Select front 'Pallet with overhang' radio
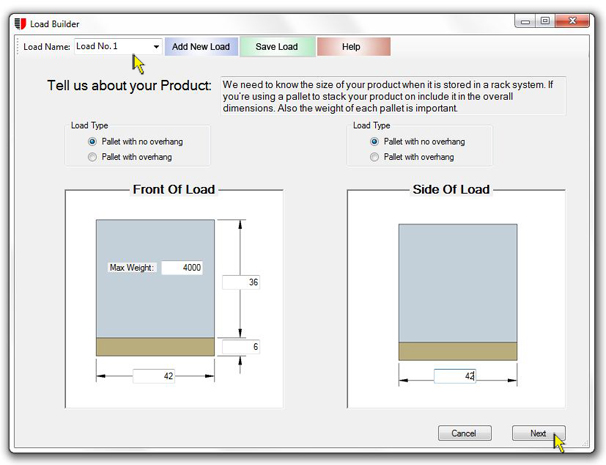This screenshot has width=606, height=465. coord(92,157)
